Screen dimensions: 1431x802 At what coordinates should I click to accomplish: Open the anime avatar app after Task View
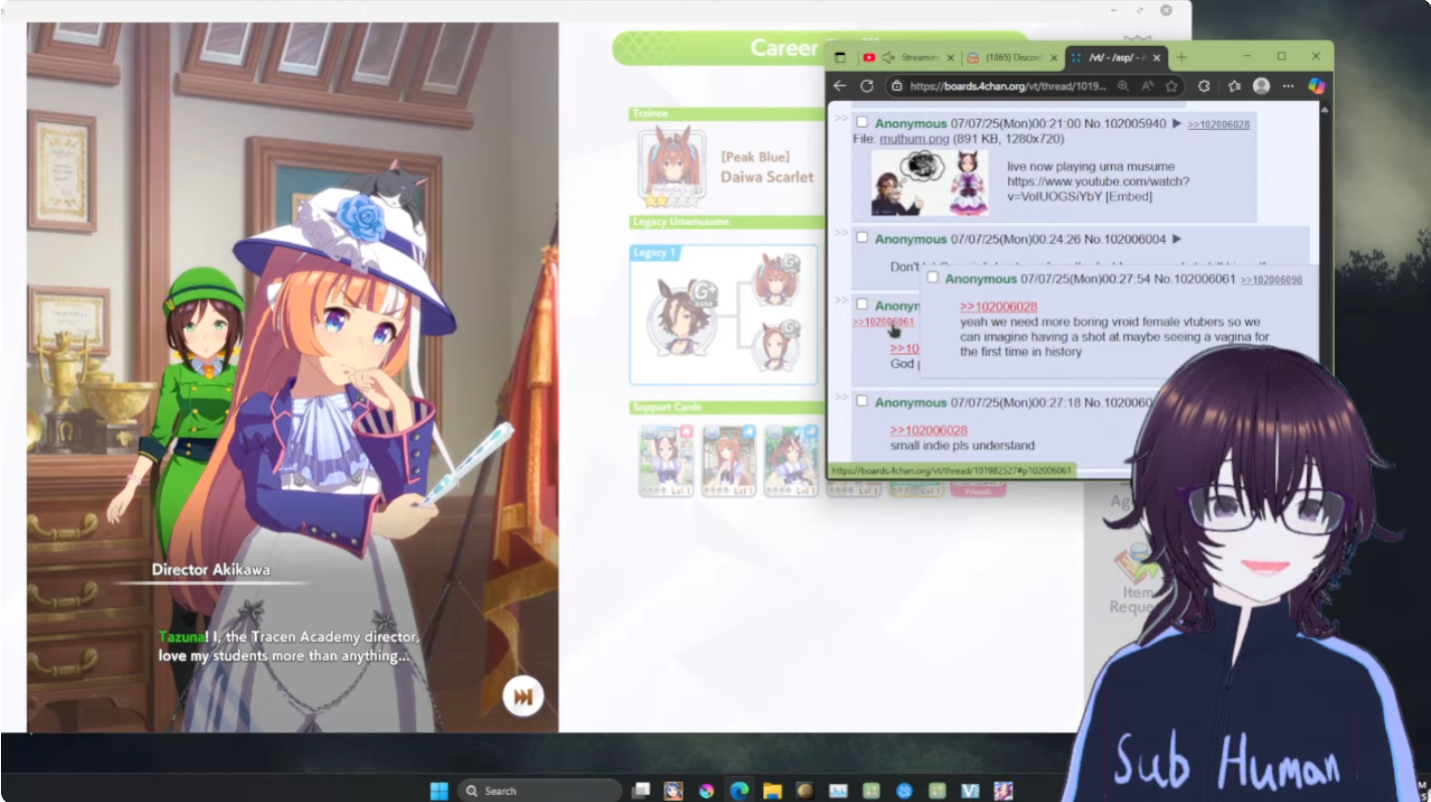673,790
